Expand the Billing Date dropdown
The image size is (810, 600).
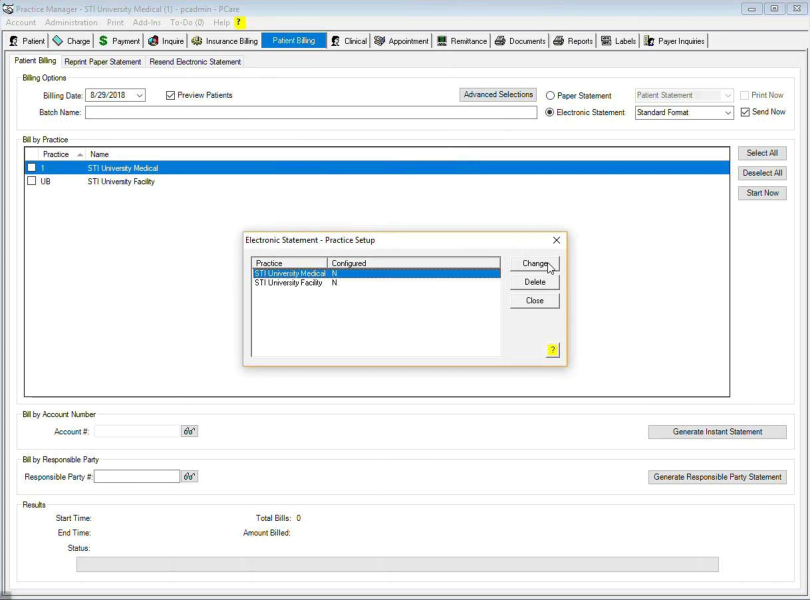[x=139, y=96]
